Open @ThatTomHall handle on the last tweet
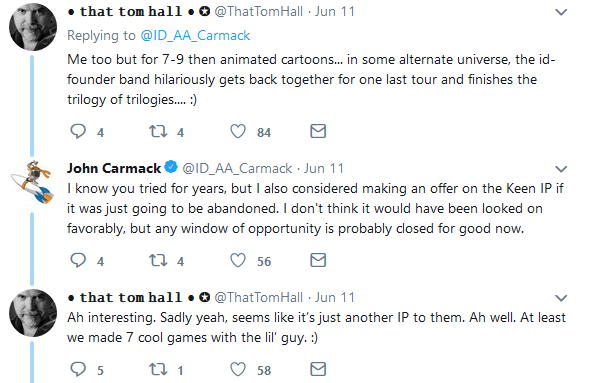Image resolution: width=589 pixels, height=383 pixels. pos(258,297)
